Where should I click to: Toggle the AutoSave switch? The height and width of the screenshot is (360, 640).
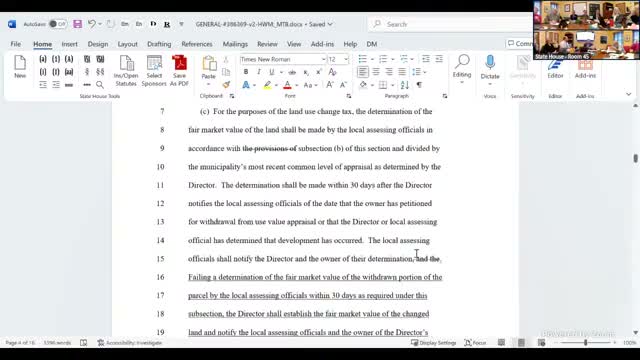[57, 24]
